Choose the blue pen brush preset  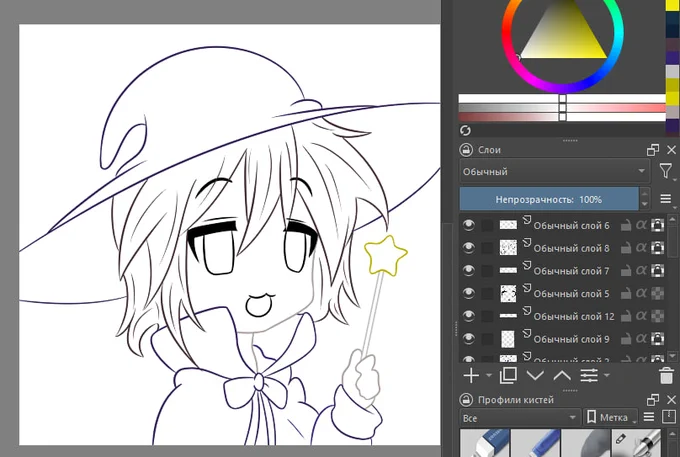coord(535,443)
